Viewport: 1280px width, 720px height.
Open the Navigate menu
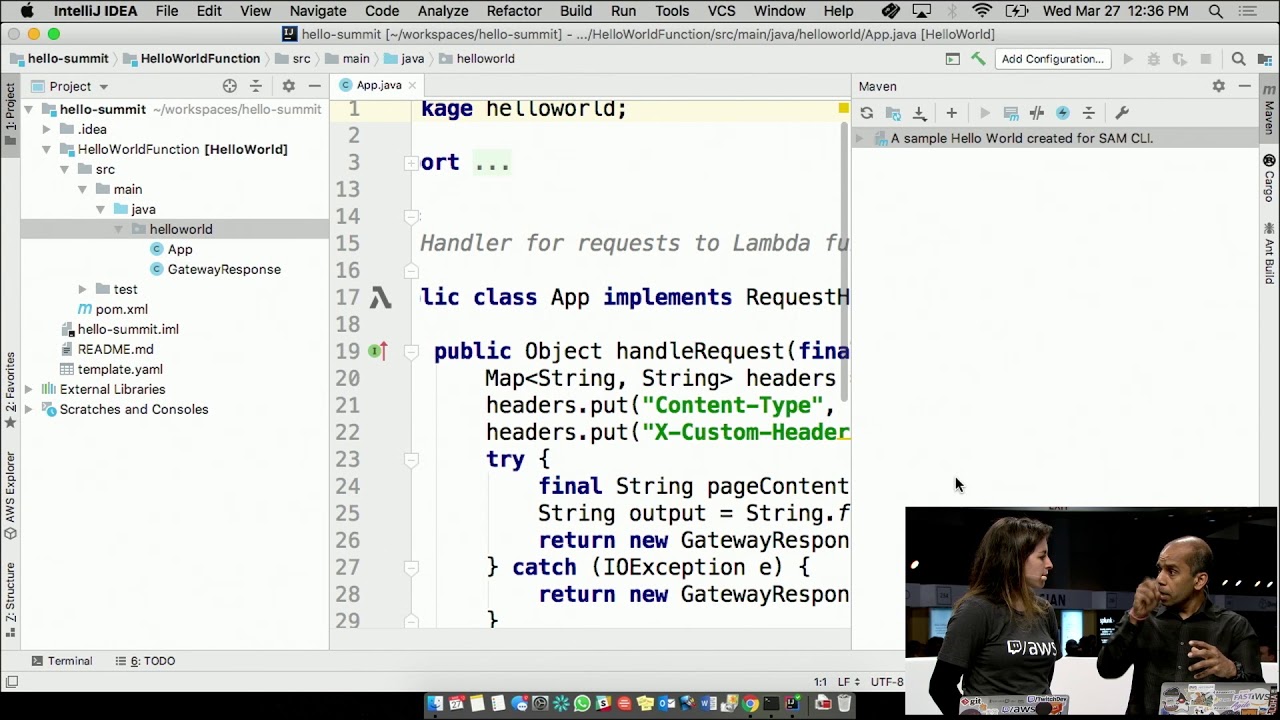[x=318, y=11]
